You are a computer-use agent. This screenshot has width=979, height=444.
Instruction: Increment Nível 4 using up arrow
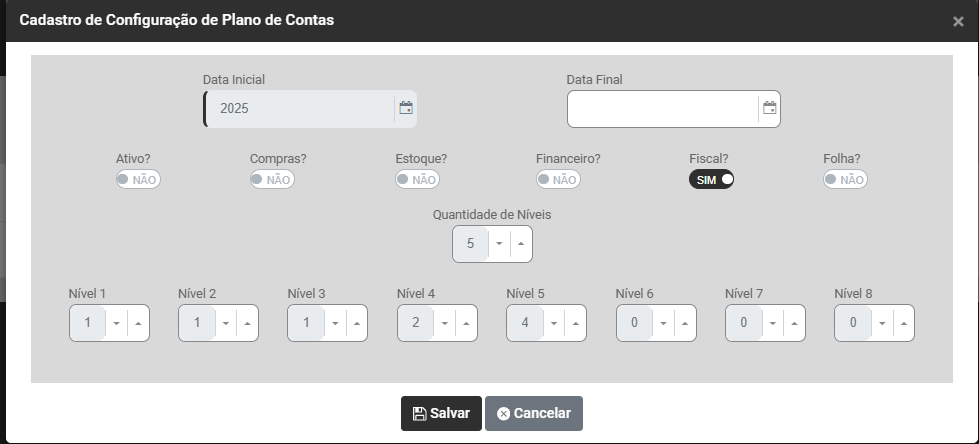point(466,323)
